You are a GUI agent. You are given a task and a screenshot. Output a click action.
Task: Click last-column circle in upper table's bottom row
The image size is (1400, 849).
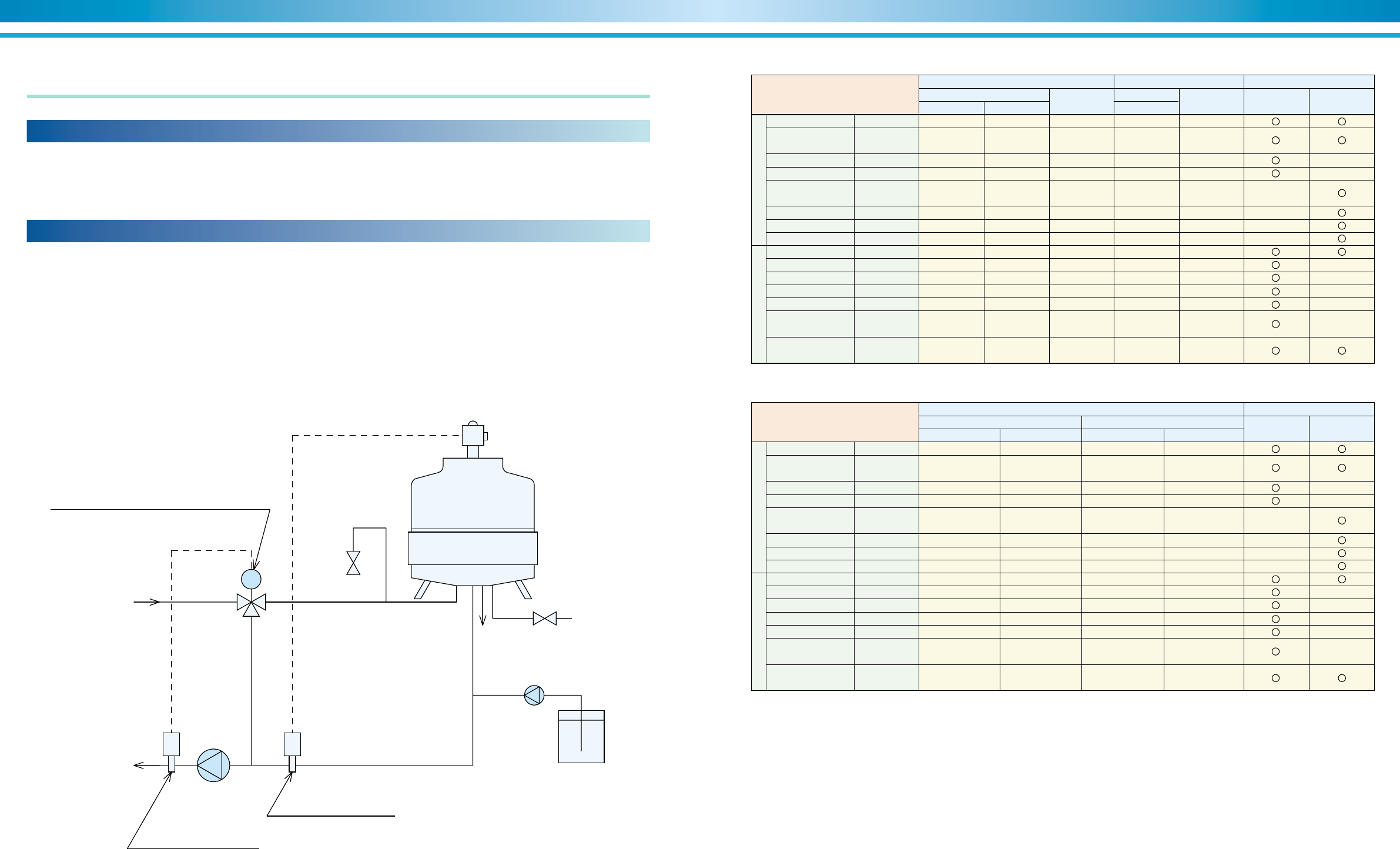1341,350
